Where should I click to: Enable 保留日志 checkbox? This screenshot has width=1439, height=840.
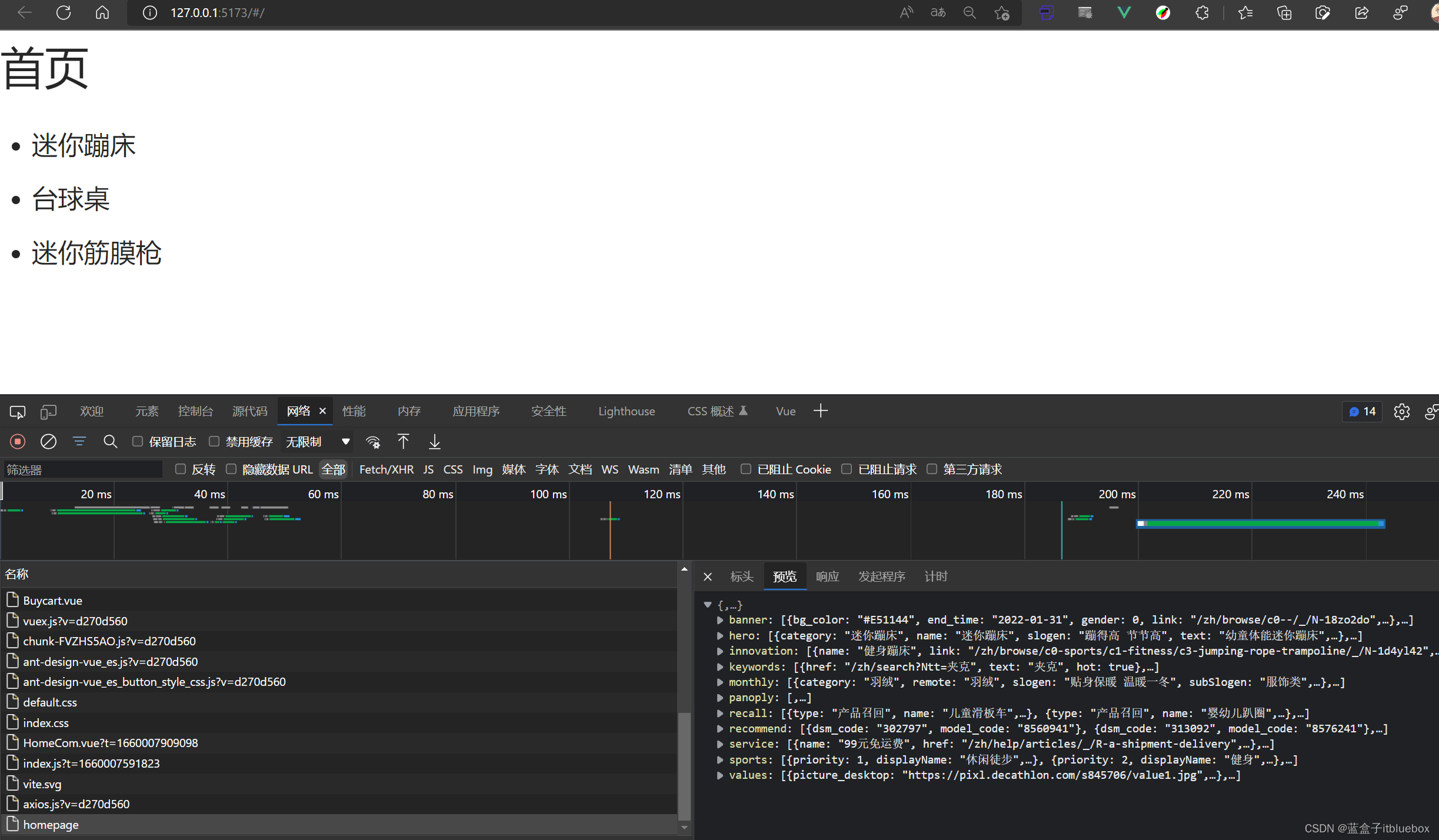138,441
